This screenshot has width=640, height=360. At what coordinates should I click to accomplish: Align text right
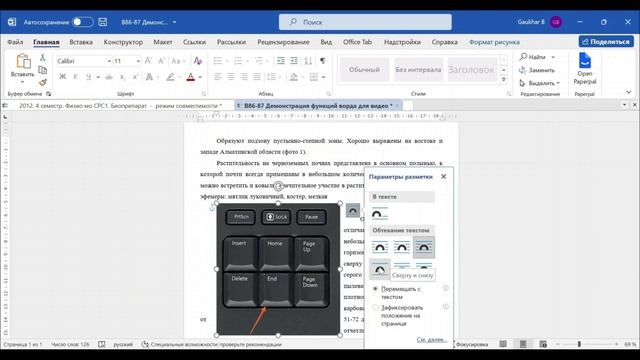244,77
